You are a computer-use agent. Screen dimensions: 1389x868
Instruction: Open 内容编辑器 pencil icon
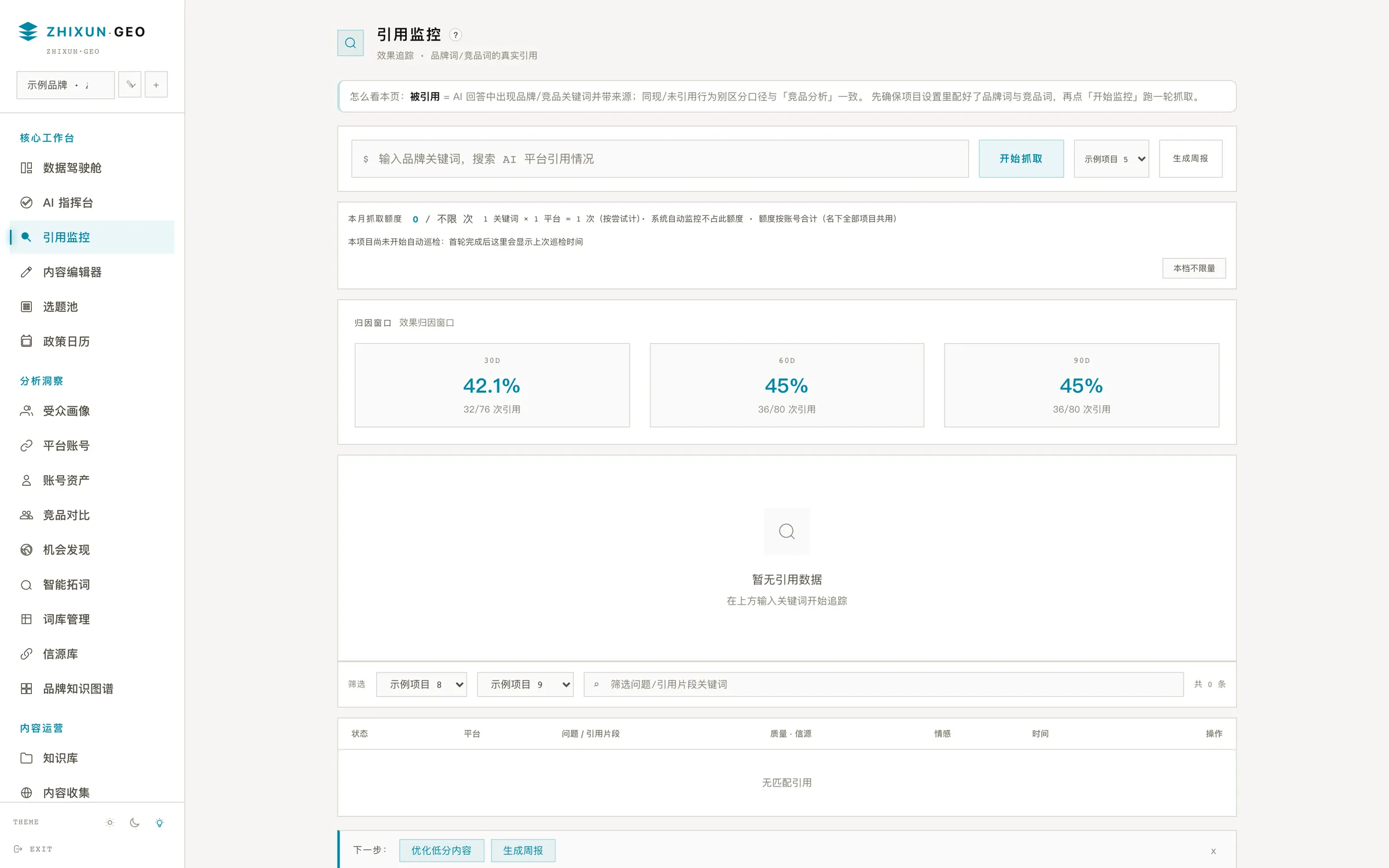click(x=26, y=272)
